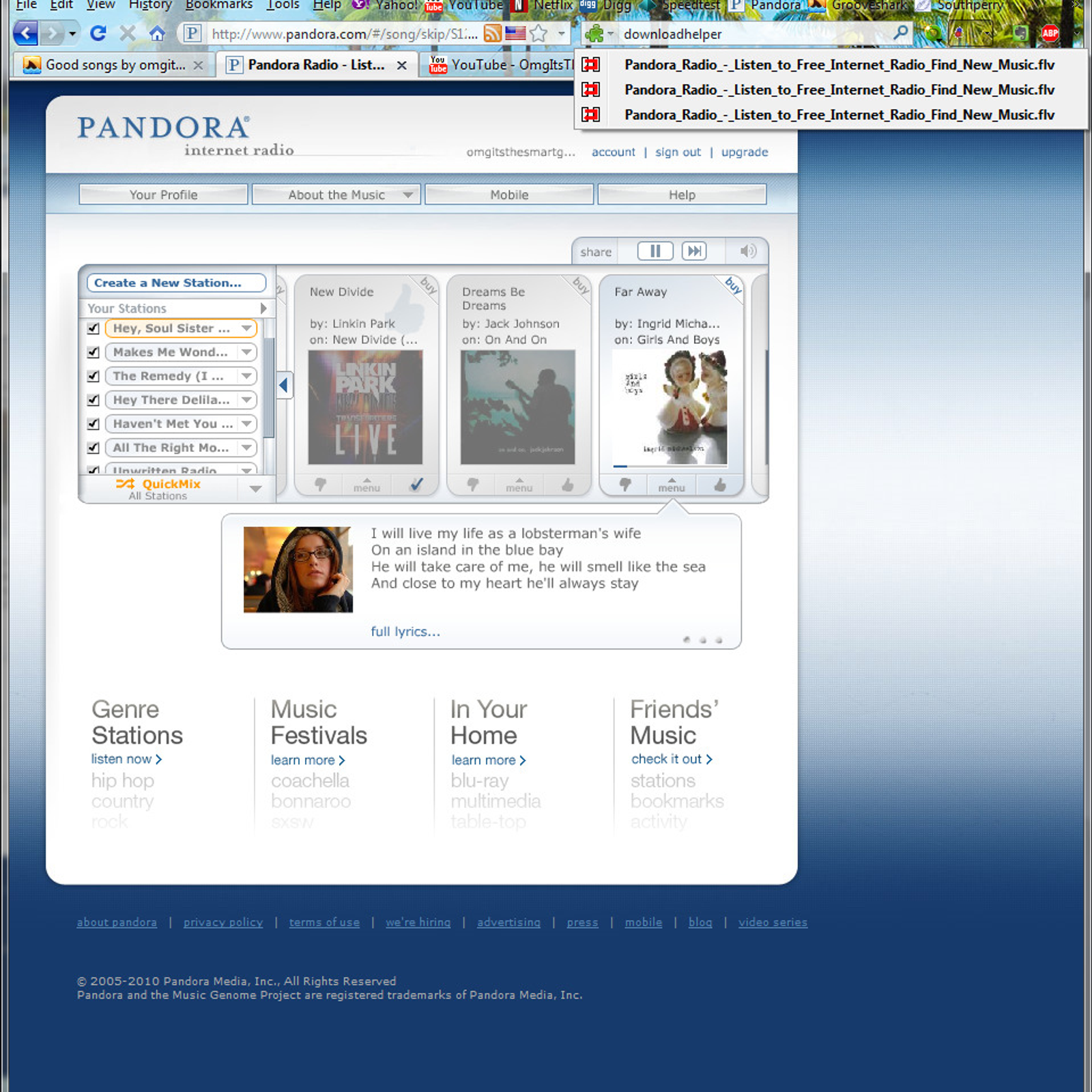Open dropdown arrow for All The Right Mo... station
The width and height of the screenshot is (1092, 1092).
246,448
